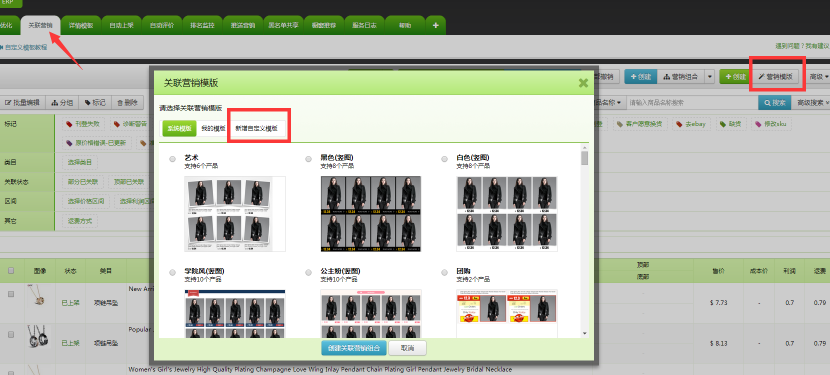Screen dimensions: 830x375
Task: Click the blue 搜索 magnifier button
Action: pyautogui.click(x=774, y=102)
